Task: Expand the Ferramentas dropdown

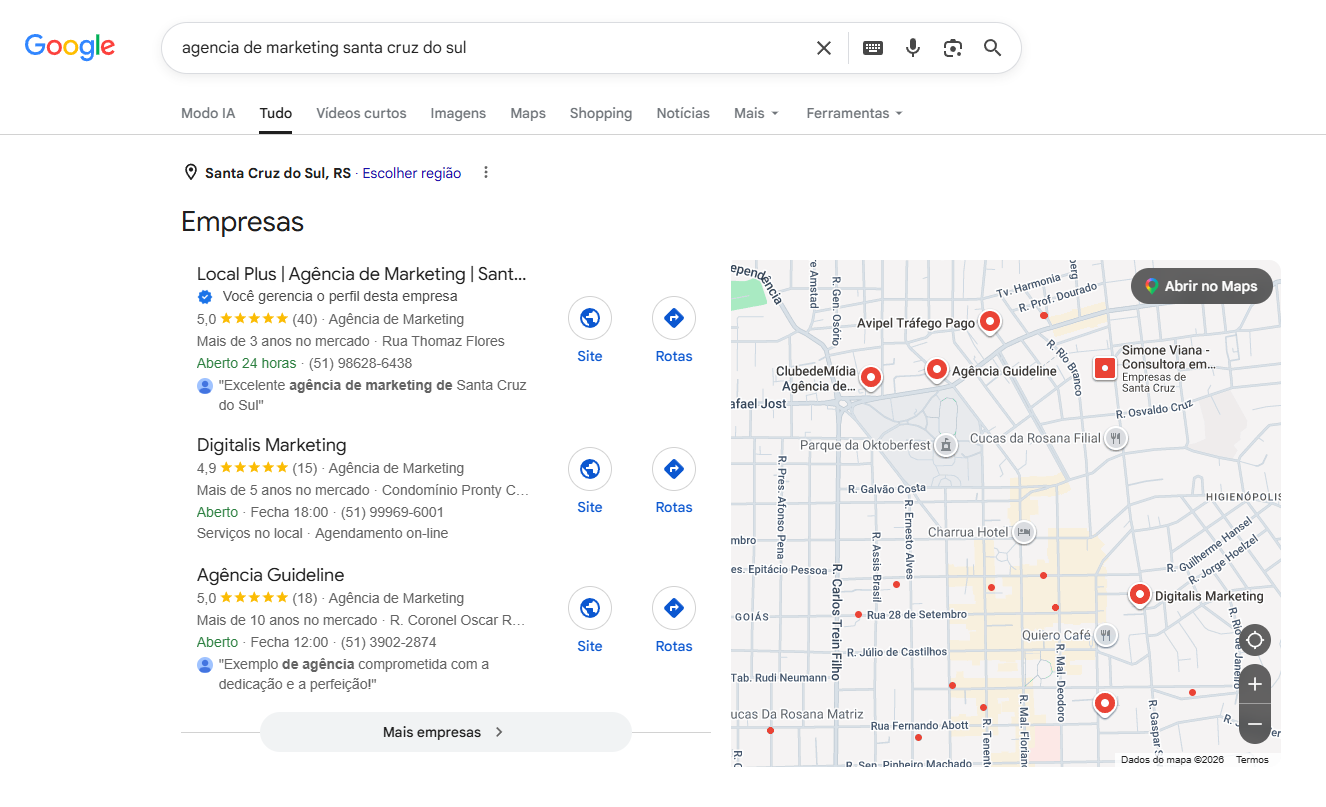Action: tap(854, 113)
